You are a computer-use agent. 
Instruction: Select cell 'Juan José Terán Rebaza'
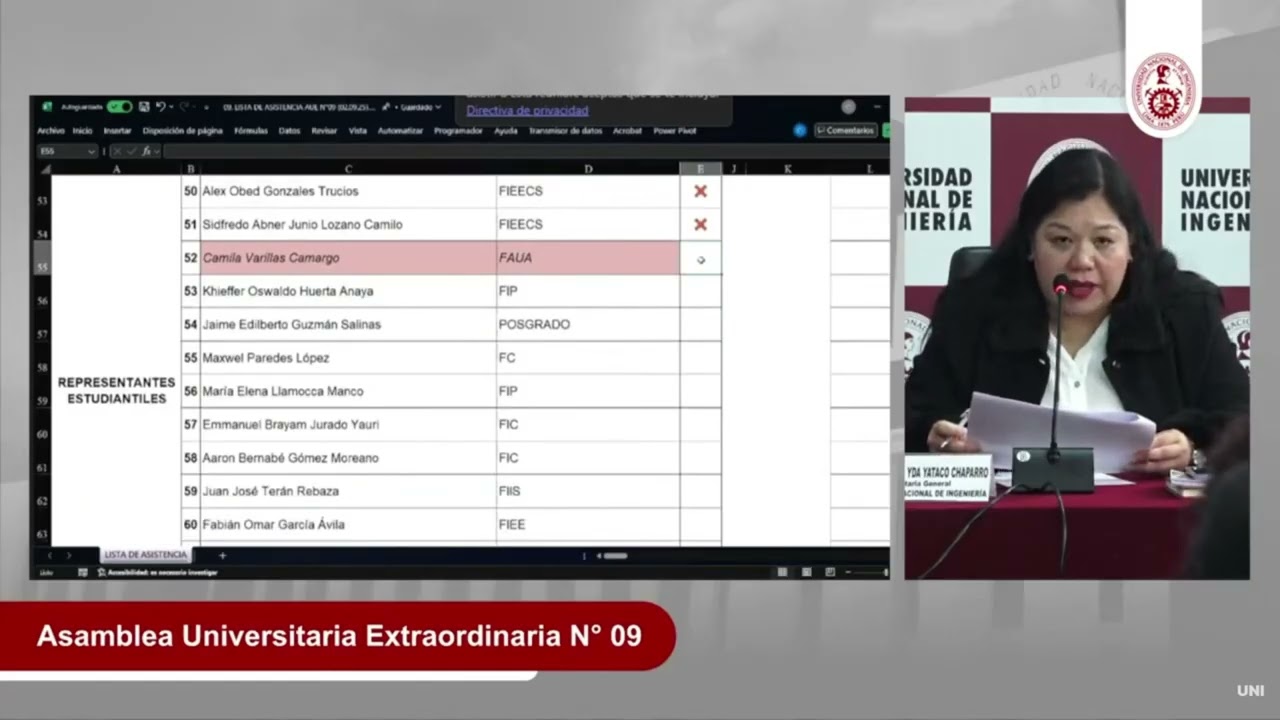348,491
